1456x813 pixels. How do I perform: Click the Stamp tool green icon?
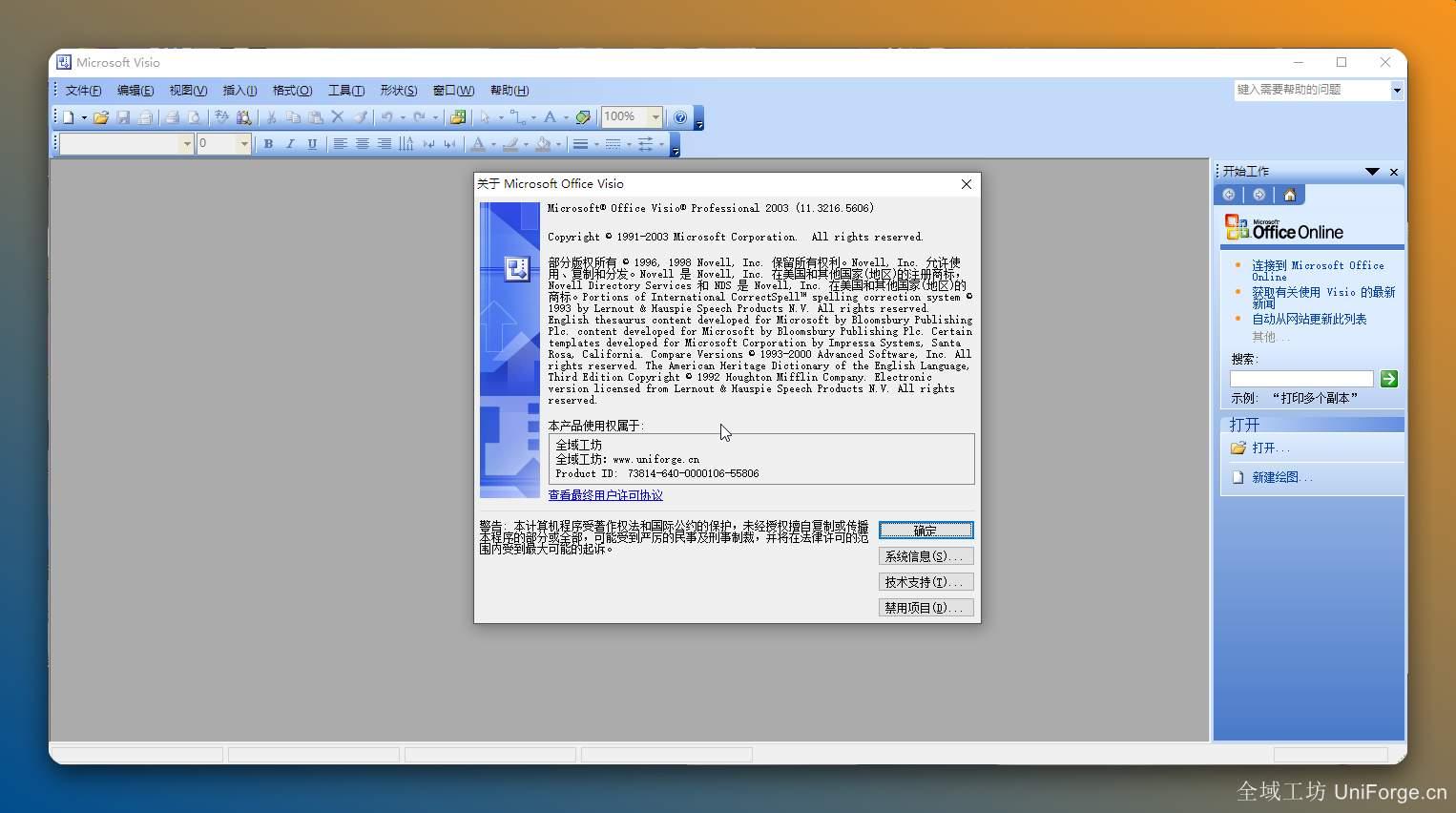coord(583,117)
